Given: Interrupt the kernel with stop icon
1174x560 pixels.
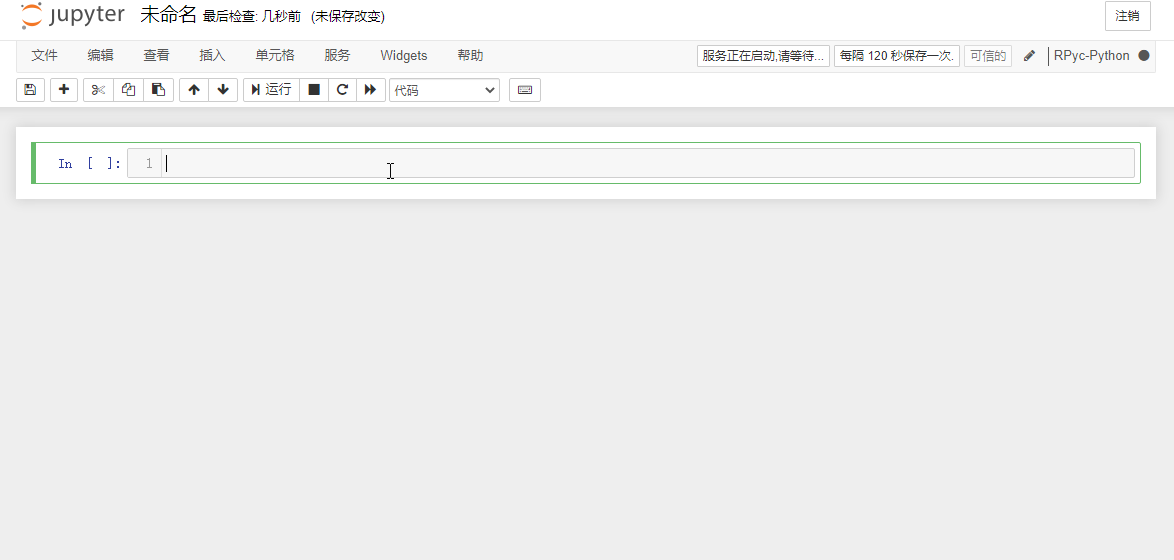Looking at the screenshot, I should (314, 90).
